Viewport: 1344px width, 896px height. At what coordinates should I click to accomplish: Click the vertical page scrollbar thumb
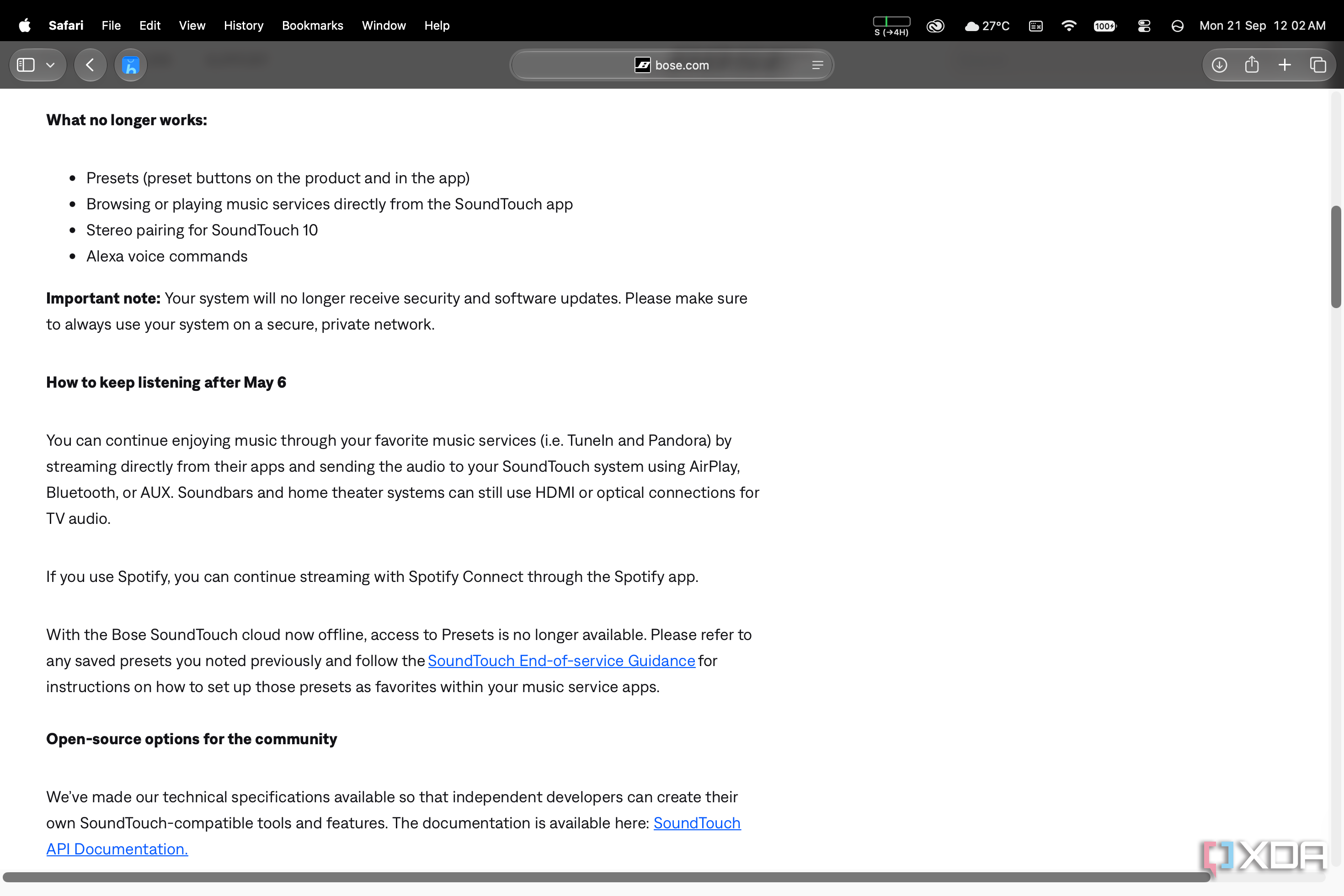click(x=1335, y=256)
